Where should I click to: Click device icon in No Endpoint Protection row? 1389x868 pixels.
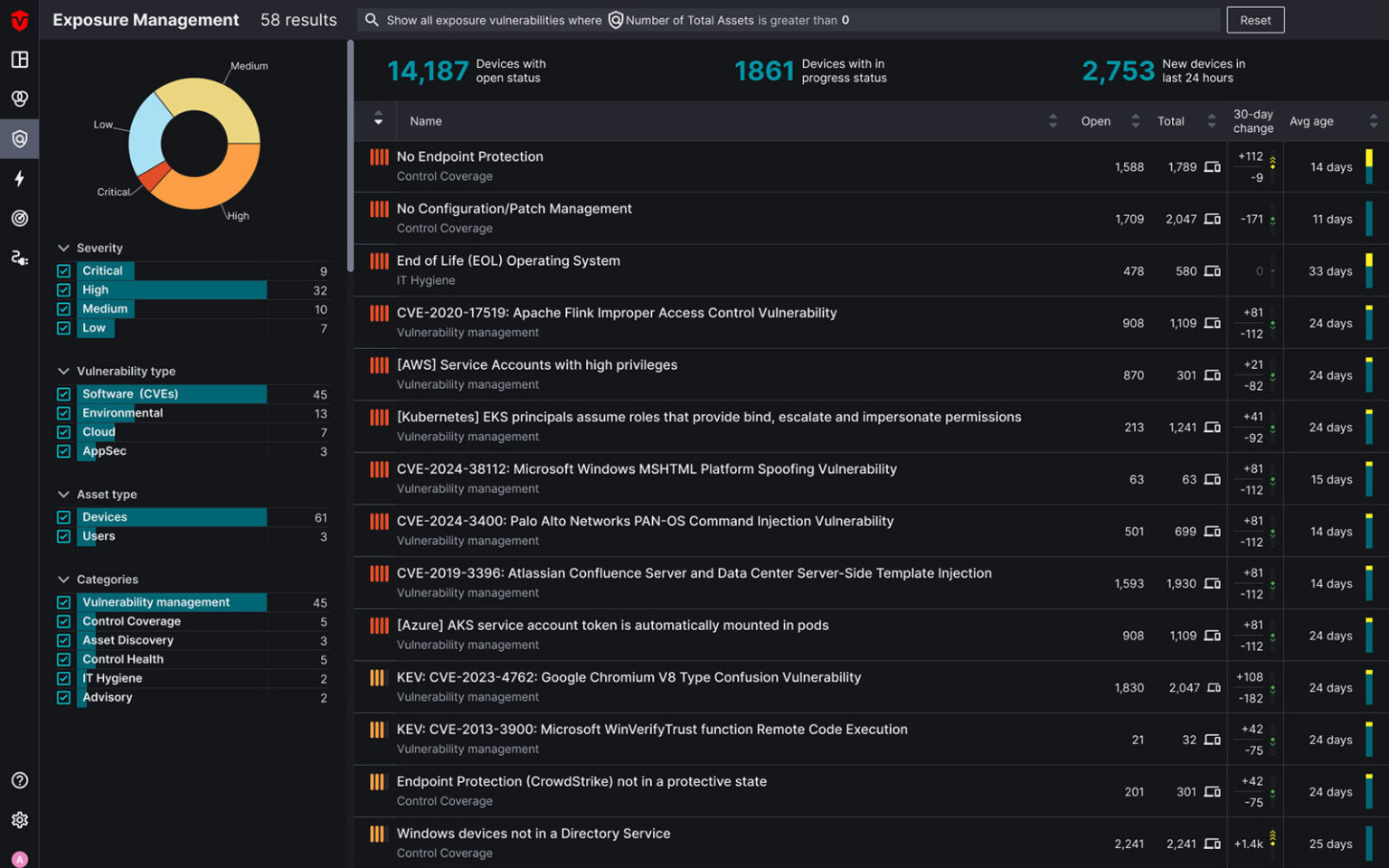tap(1213, 167)
